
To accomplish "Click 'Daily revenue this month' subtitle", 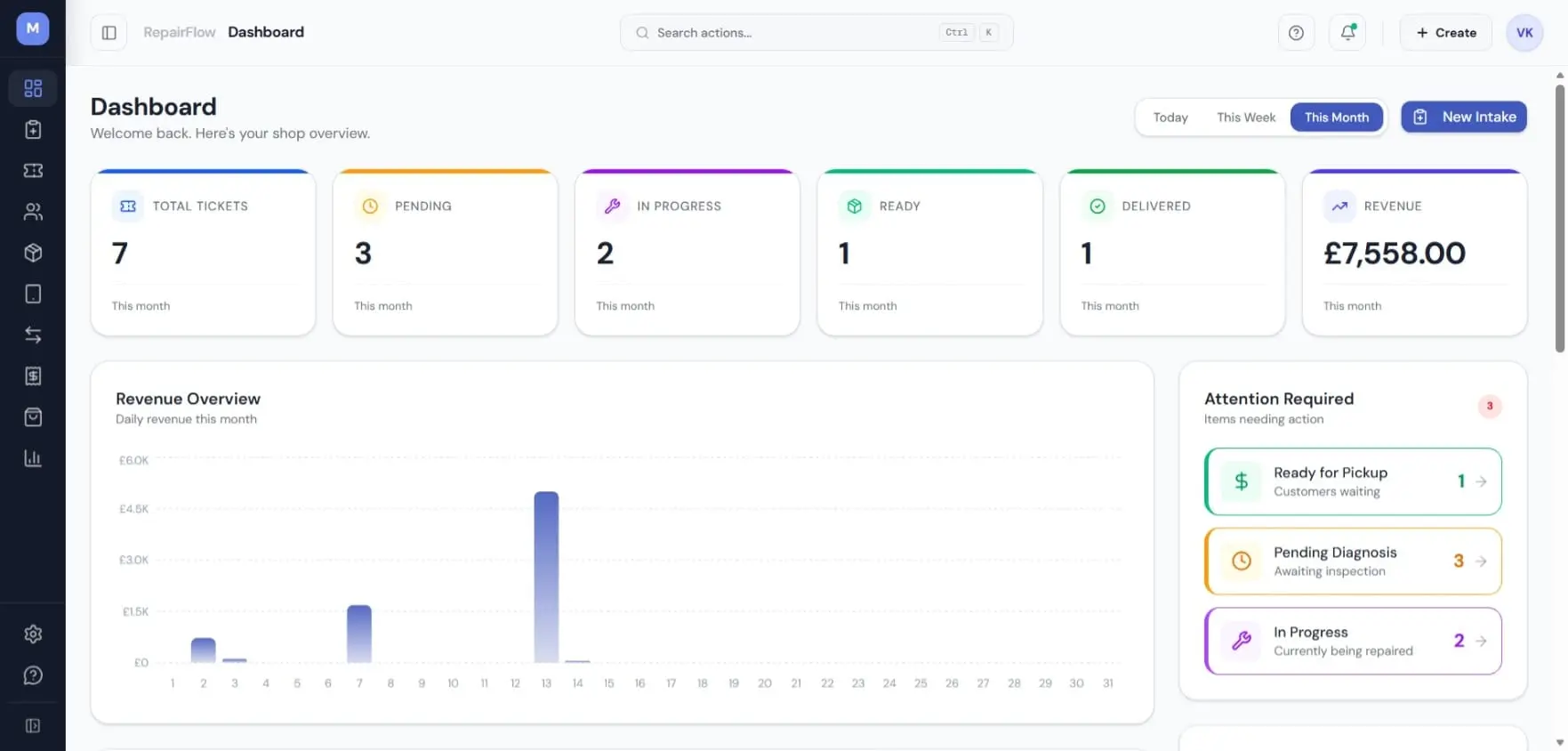I will click(186, 419).
